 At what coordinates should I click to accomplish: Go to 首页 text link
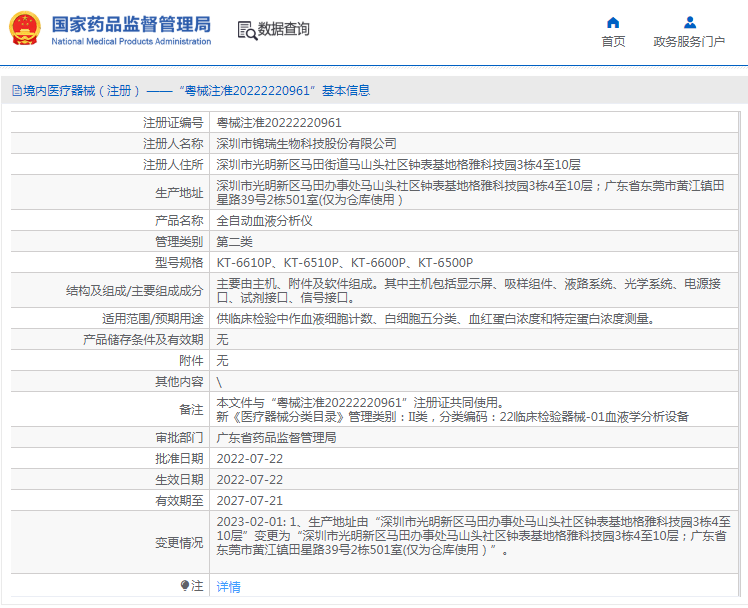(613, 41)
